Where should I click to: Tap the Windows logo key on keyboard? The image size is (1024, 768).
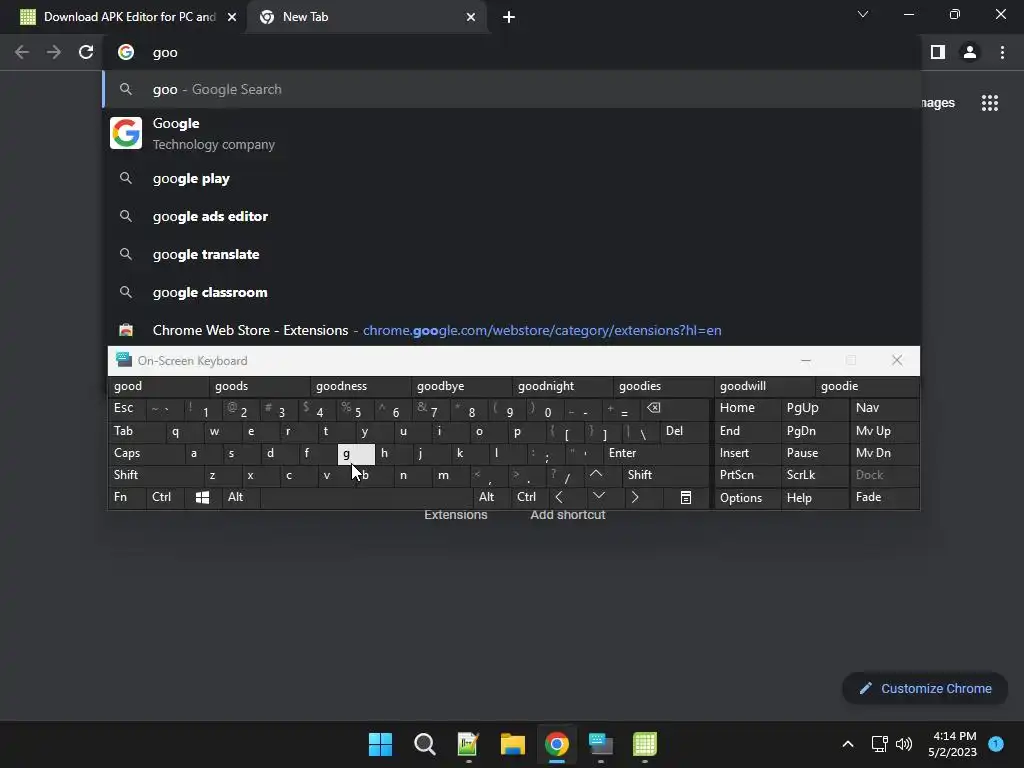202,498
